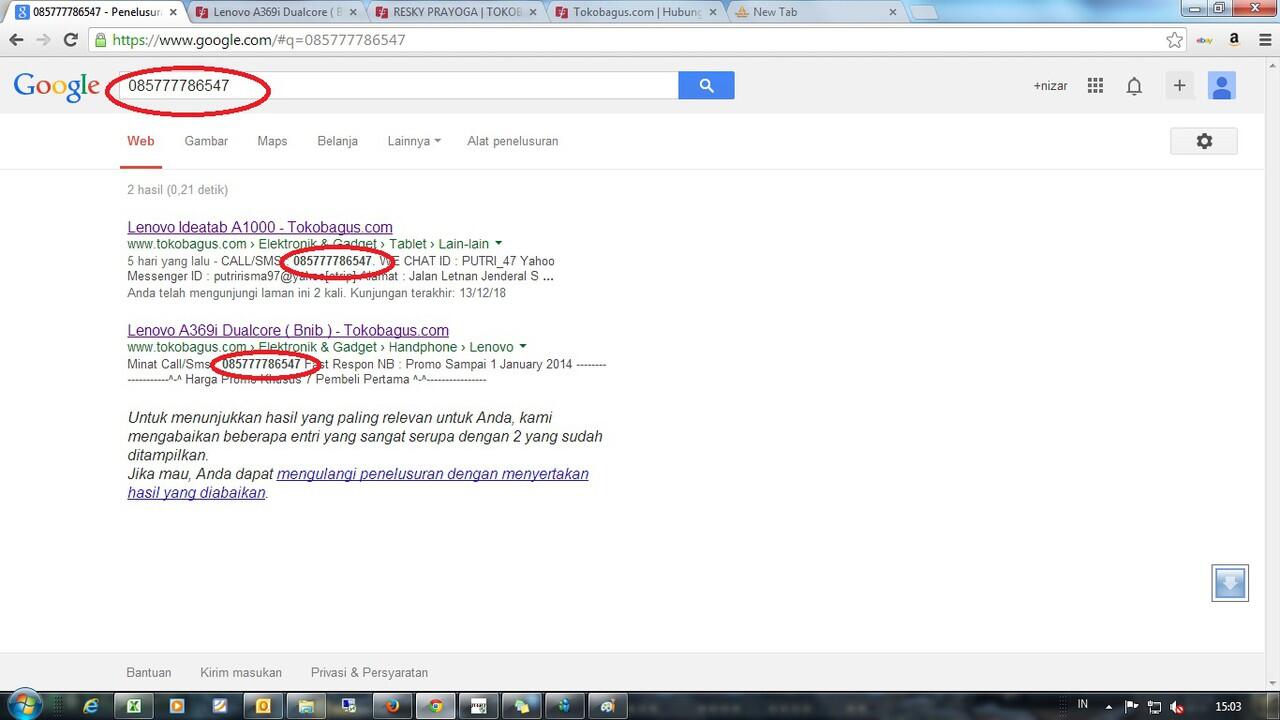
Task: Open Excel from the taskbar
Action: click(x=132, y=706)
